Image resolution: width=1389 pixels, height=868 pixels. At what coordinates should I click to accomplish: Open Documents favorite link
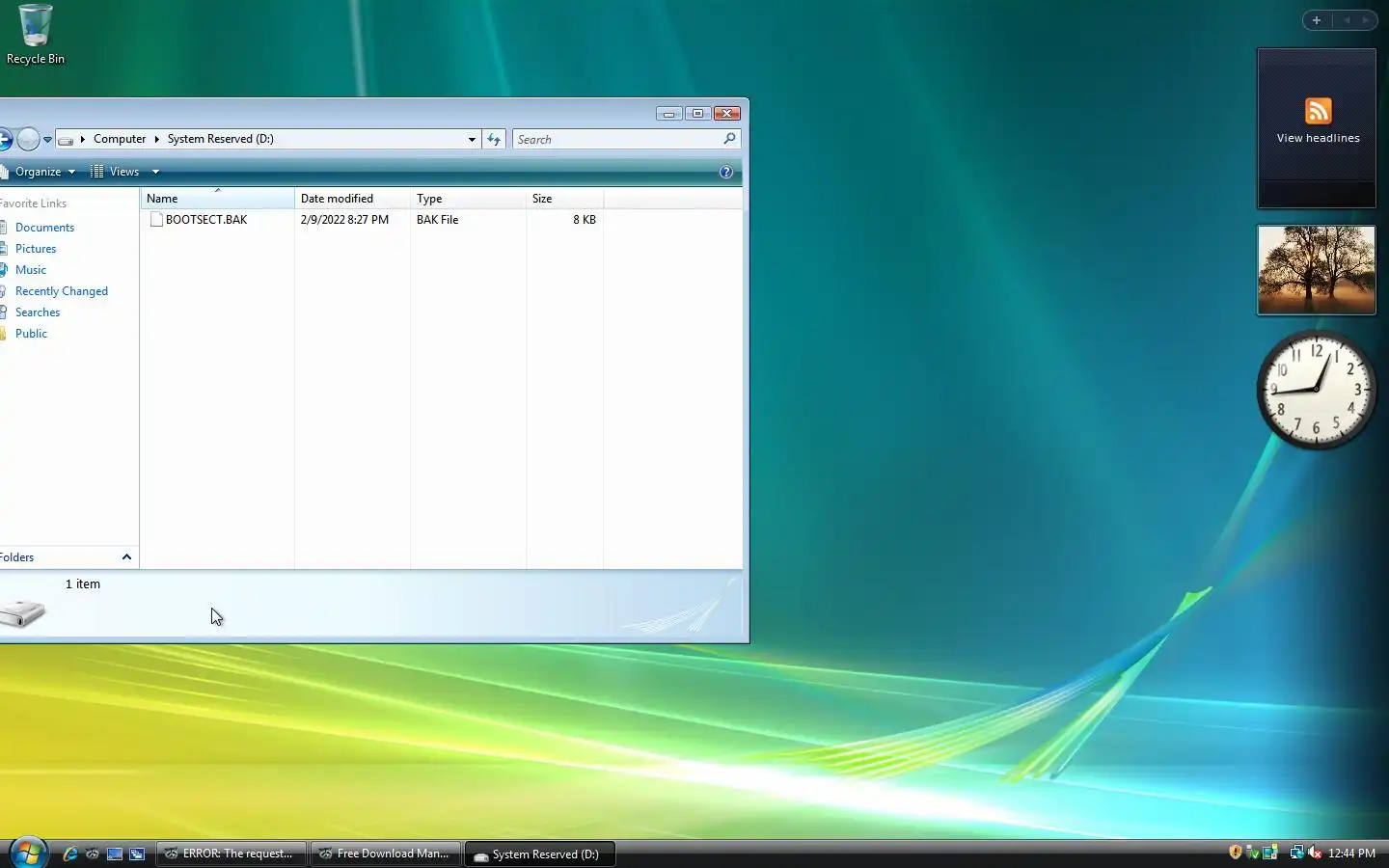(x=44, y=228)
